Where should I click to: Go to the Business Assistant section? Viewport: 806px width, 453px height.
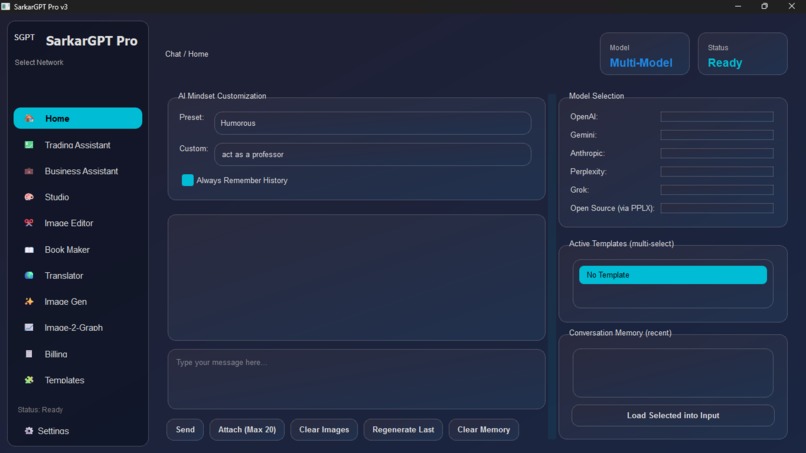(x=78, y=171)
